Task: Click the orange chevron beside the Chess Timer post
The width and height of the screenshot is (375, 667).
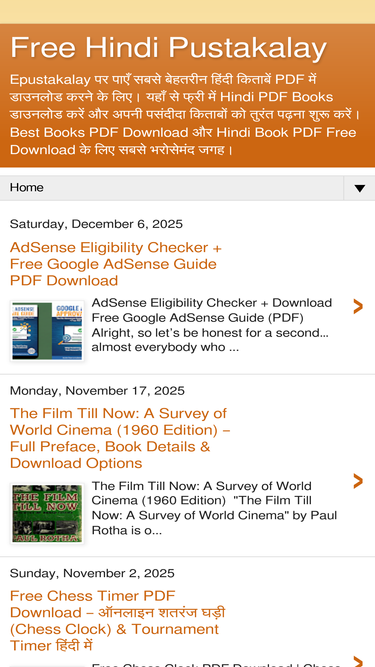Action: coord(358,661)
